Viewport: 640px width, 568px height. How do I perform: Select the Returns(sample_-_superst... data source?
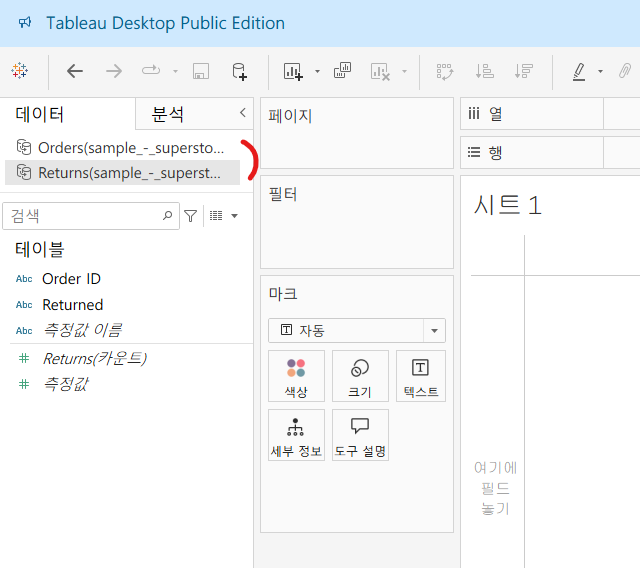click(x=122, y=173)
